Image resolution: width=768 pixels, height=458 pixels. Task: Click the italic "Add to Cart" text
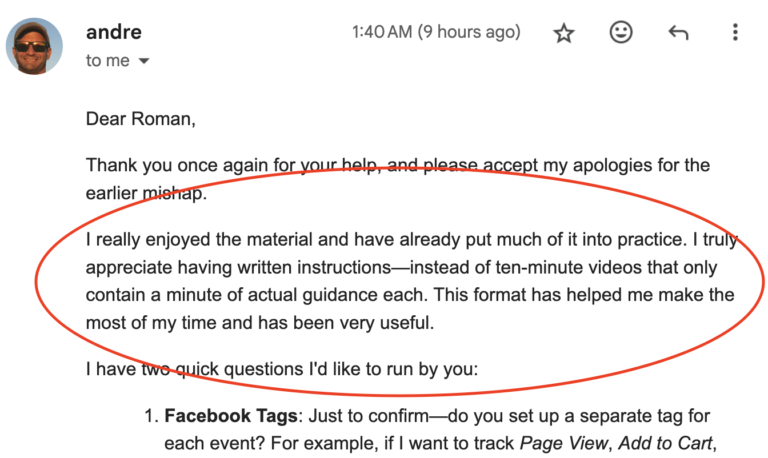pyautogui.click(x=669, y=441)
